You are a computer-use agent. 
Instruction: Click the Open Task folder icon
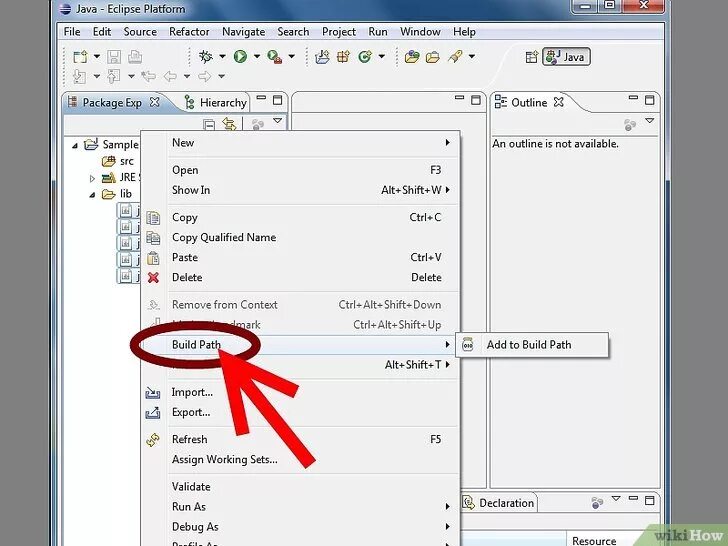click(433, 57)
